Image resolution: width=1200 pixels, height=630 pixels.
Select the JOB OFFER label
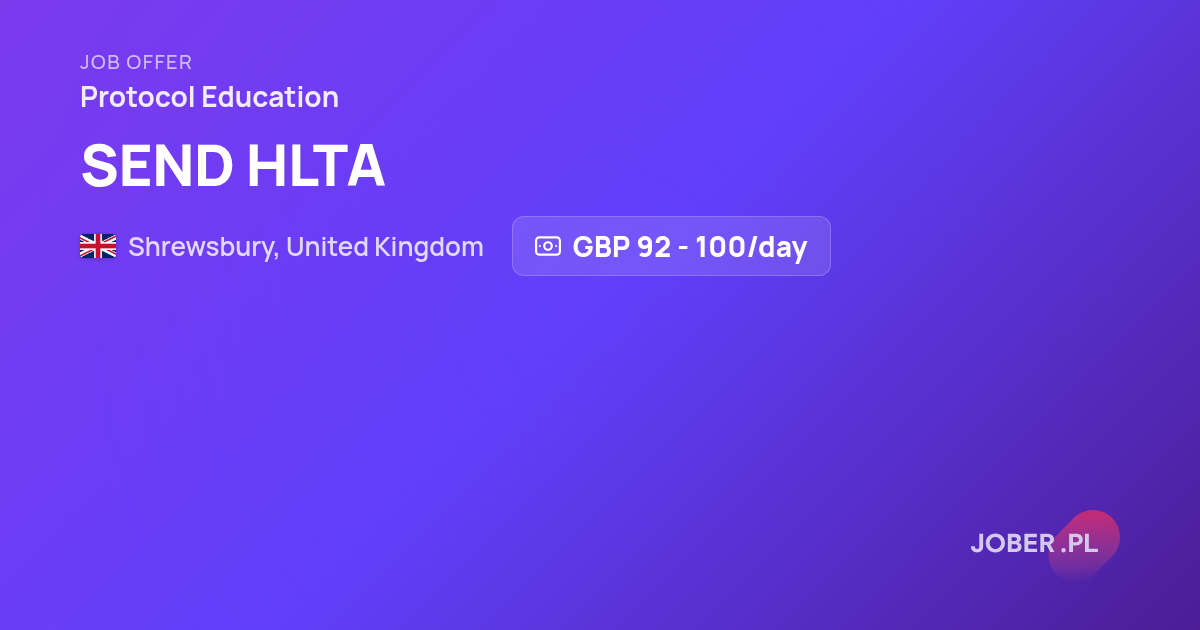click(x=136, y=62)
